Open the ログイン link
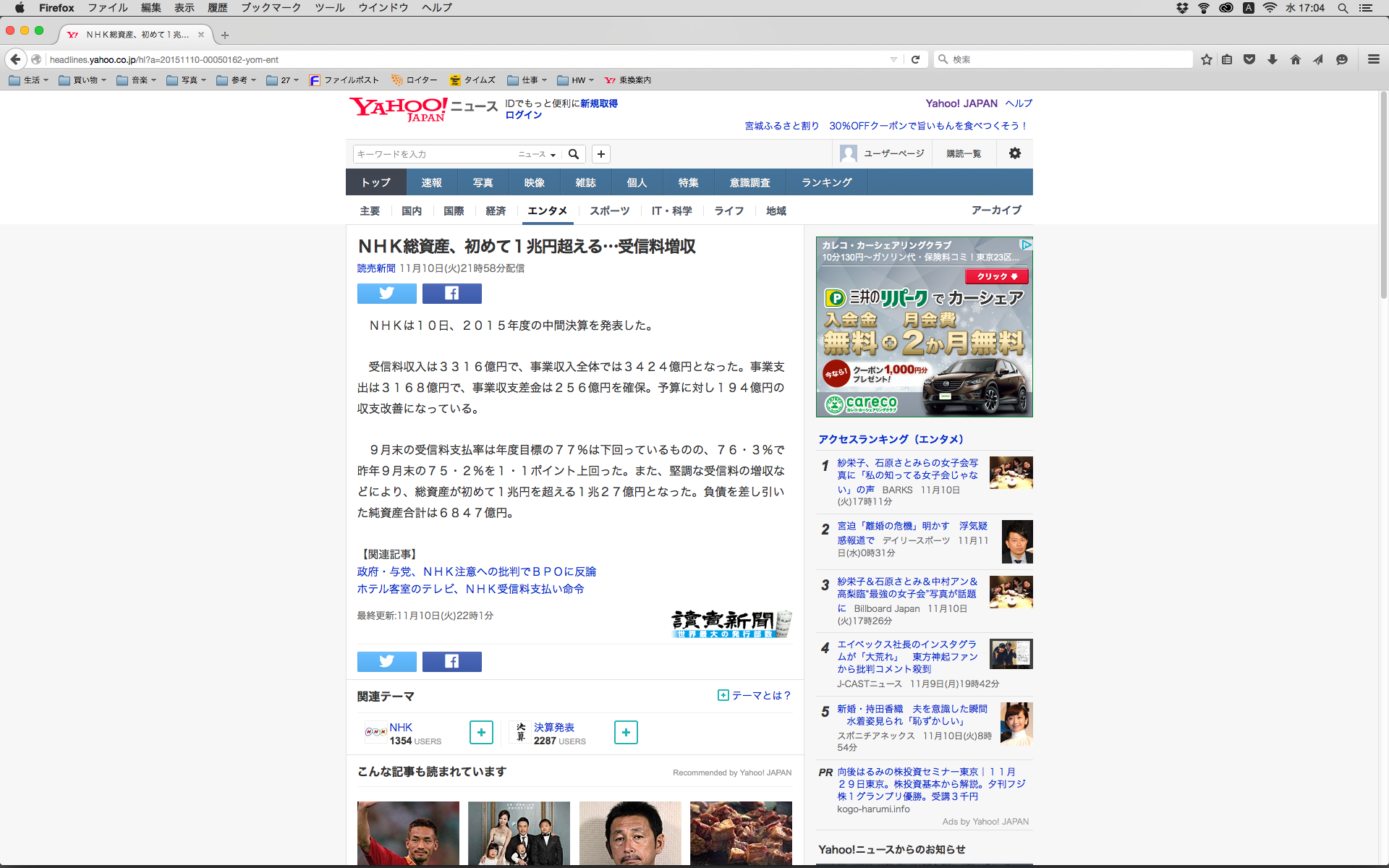 [523, 115]
